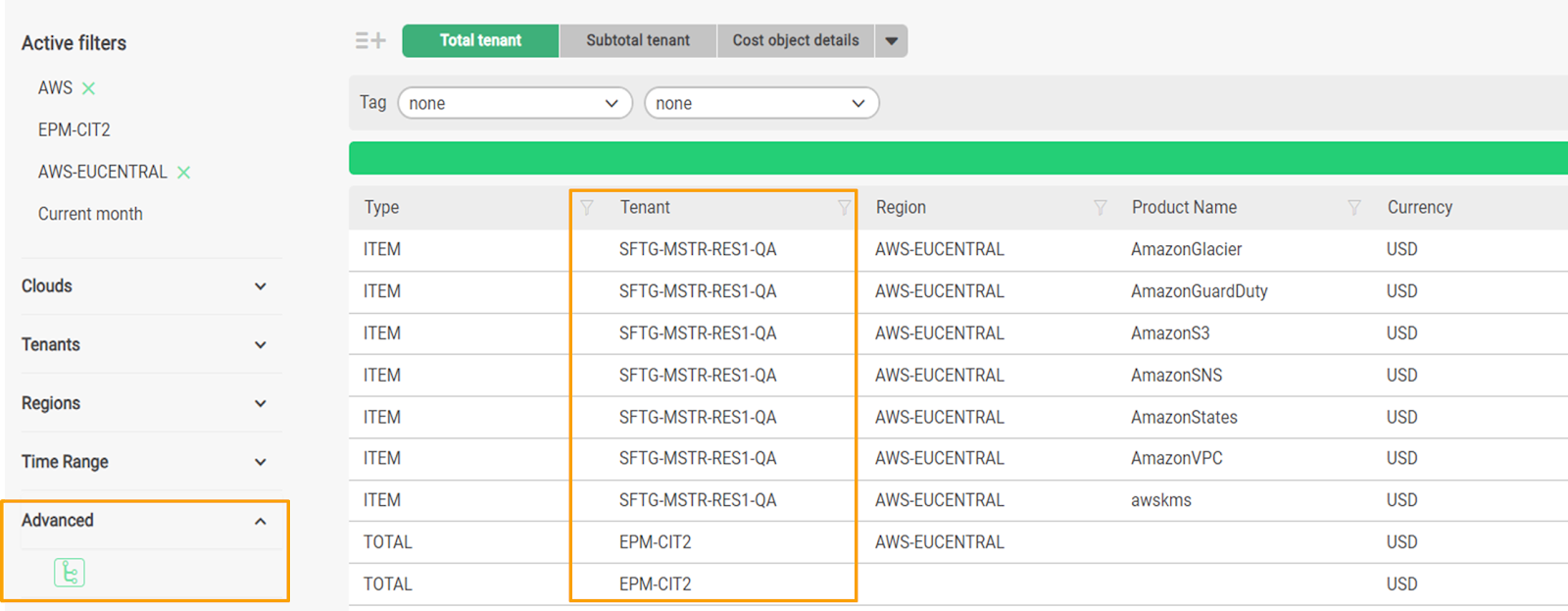Screen dimensions: 1568x611
Task: Expand the Regions filter section
Action: coord(260,403)
